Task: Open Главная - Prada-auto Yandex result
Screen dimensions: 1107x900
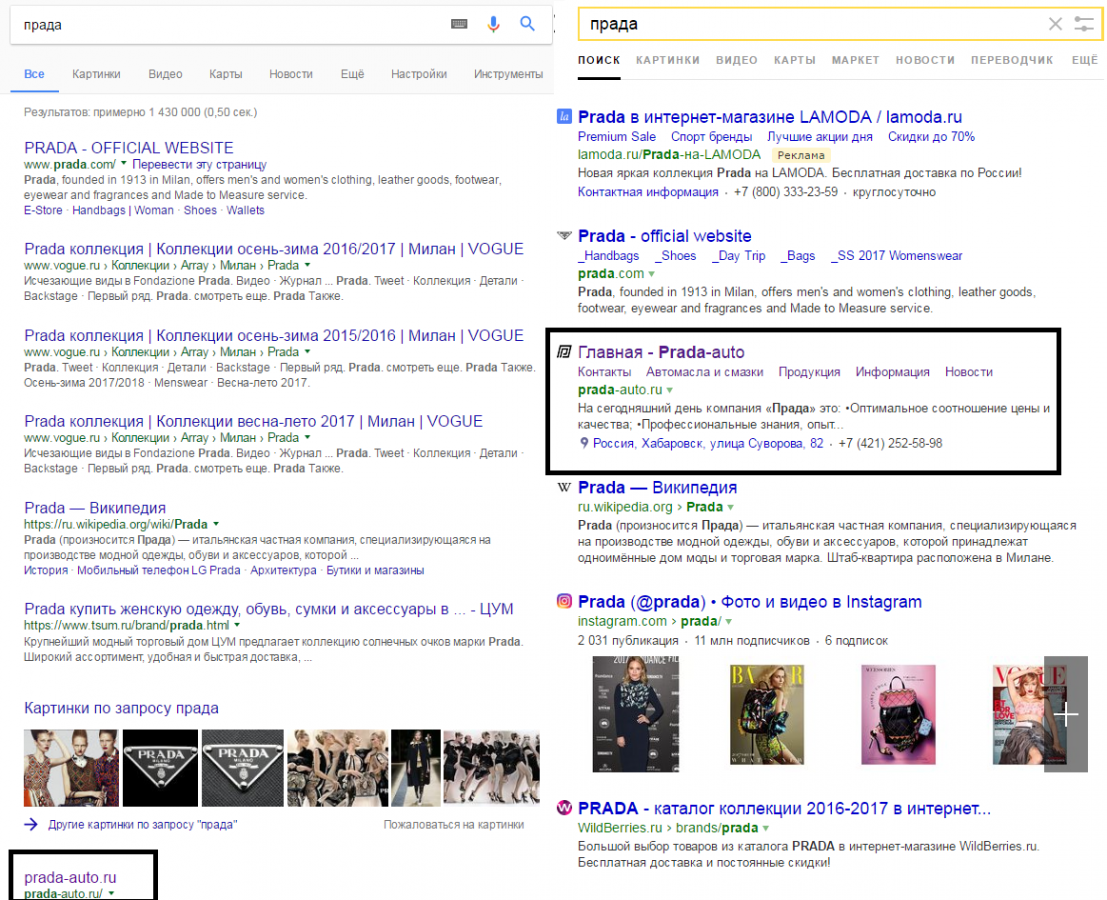Action: pyautogui.click(x=661, y=352)
